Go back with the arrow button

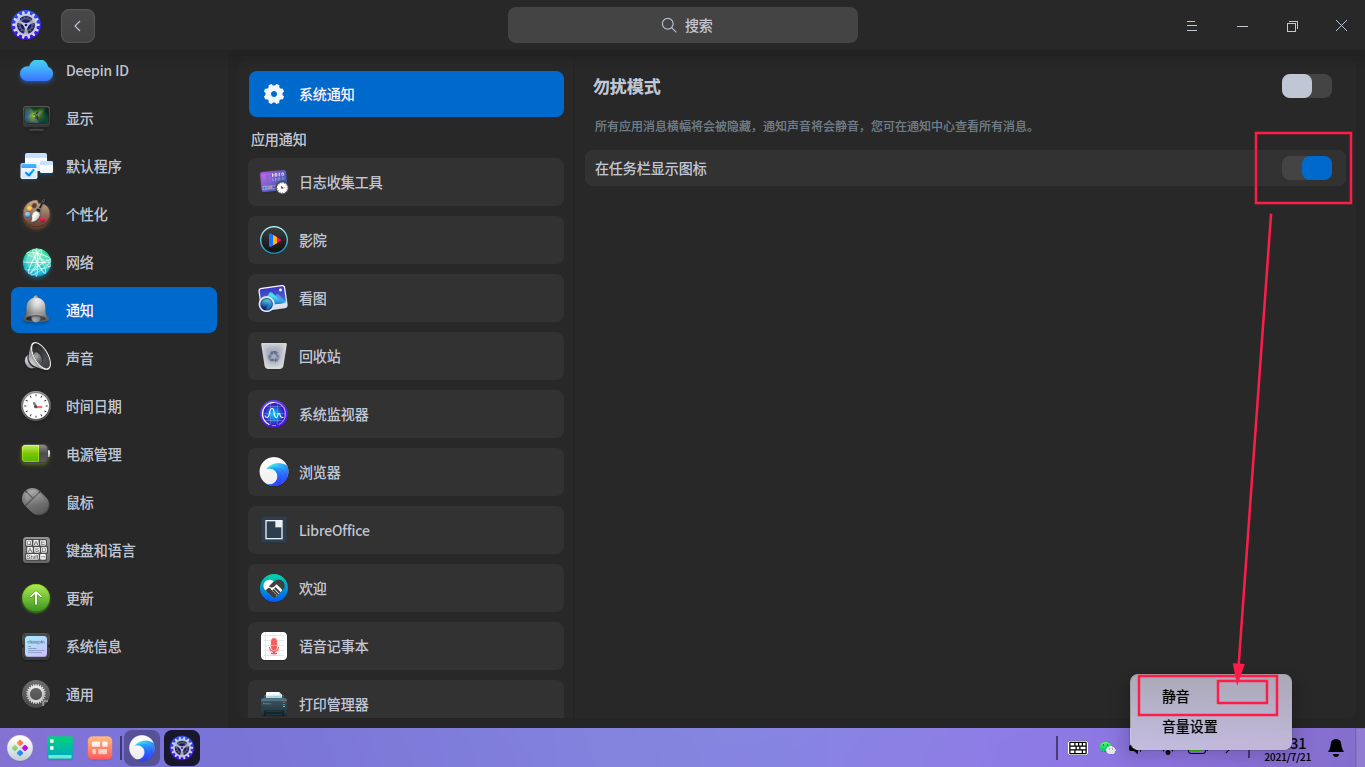click(x=78, y=26)
